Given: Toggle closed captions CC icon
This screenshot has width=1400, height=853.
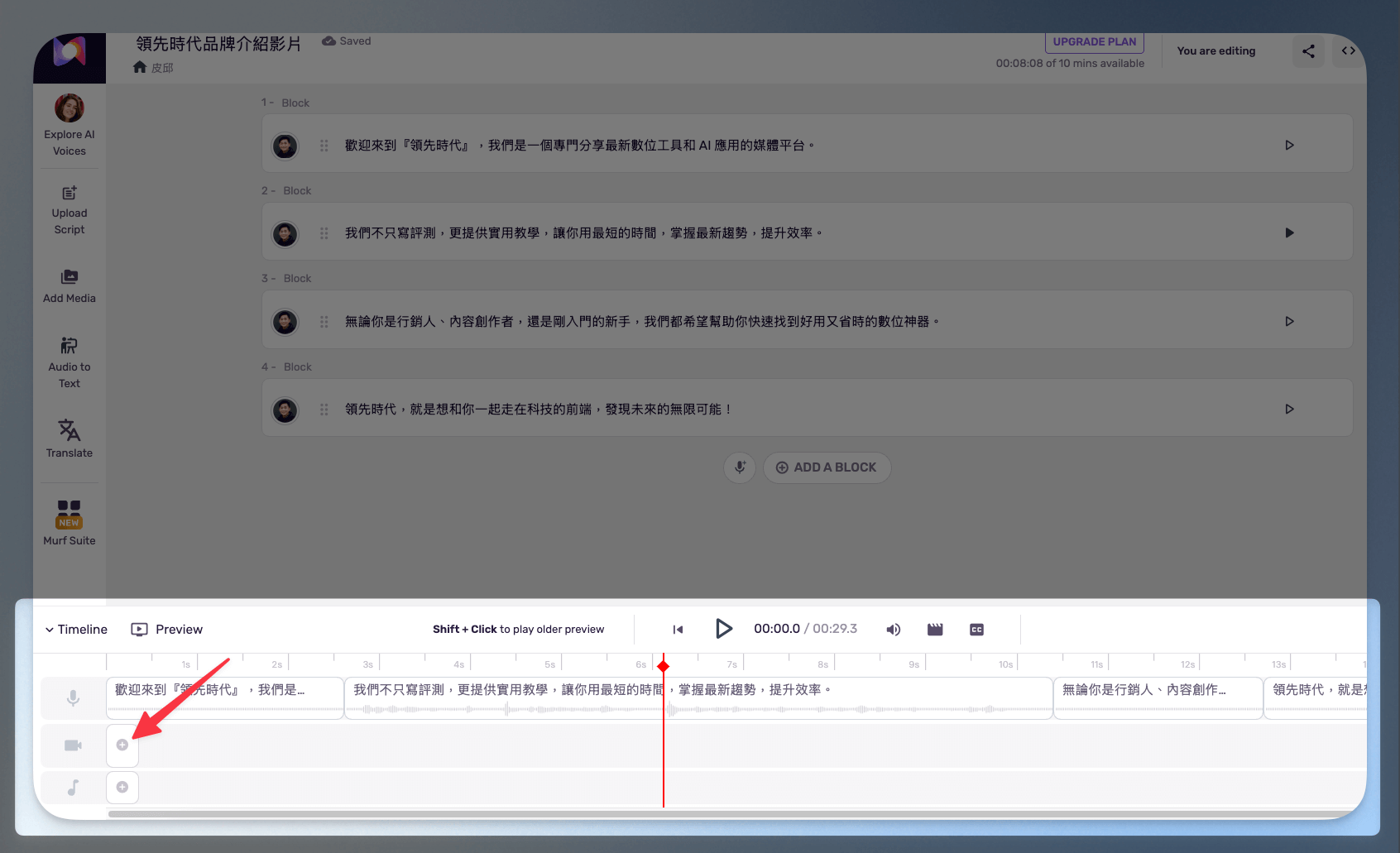Looking at the screenshot, I should [x=977, y=630].
